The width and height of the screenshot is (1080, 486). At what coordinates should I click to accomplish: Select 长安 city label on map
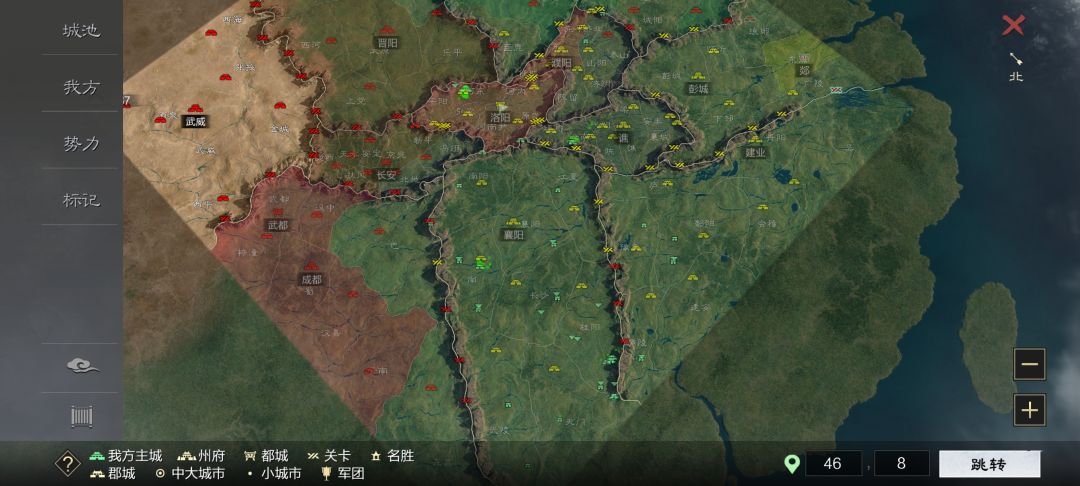click(x=387, y=175)
